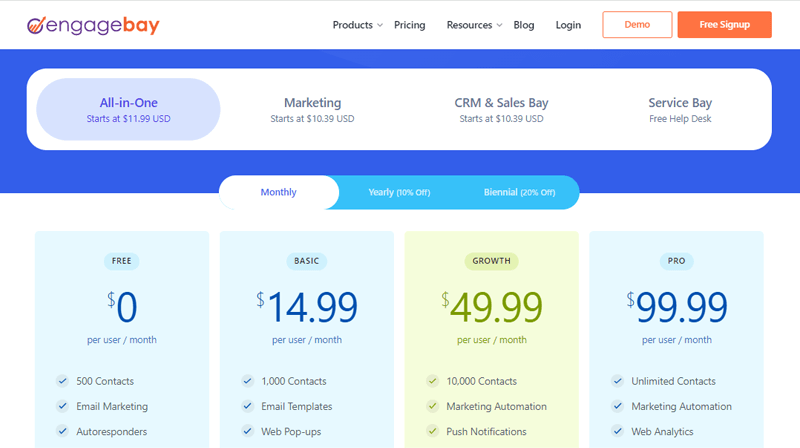Image resolution: width=800 pixels, height=448 pixels.
Task: Click the $0 price in Free plan
Action: pyautogui.click(x=122, y=307)
